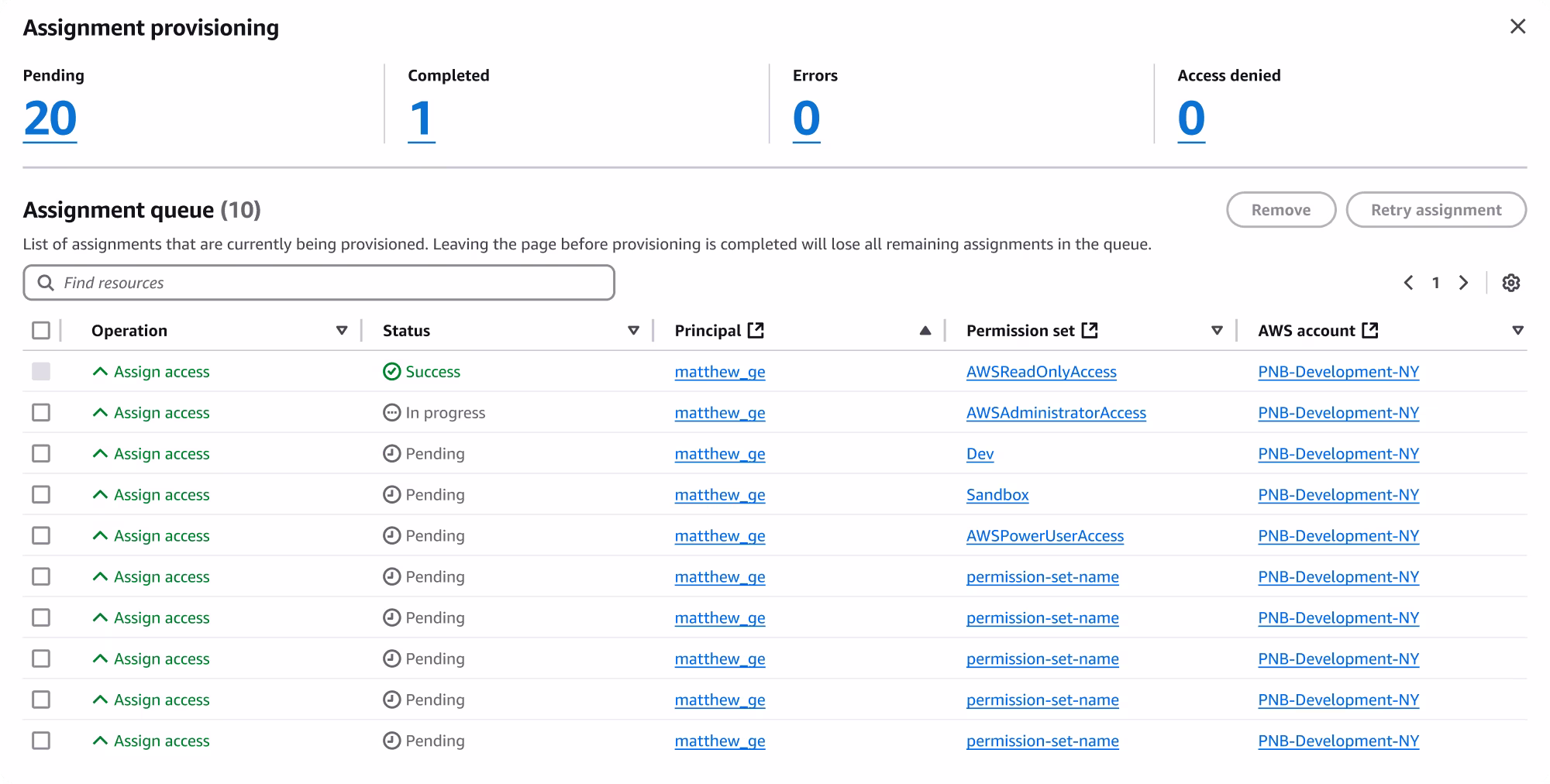This screenshot has width=1550, height=784.
Task: Click the Retry assignment button
Action: pyautogui.click(x=1436, y=210)
